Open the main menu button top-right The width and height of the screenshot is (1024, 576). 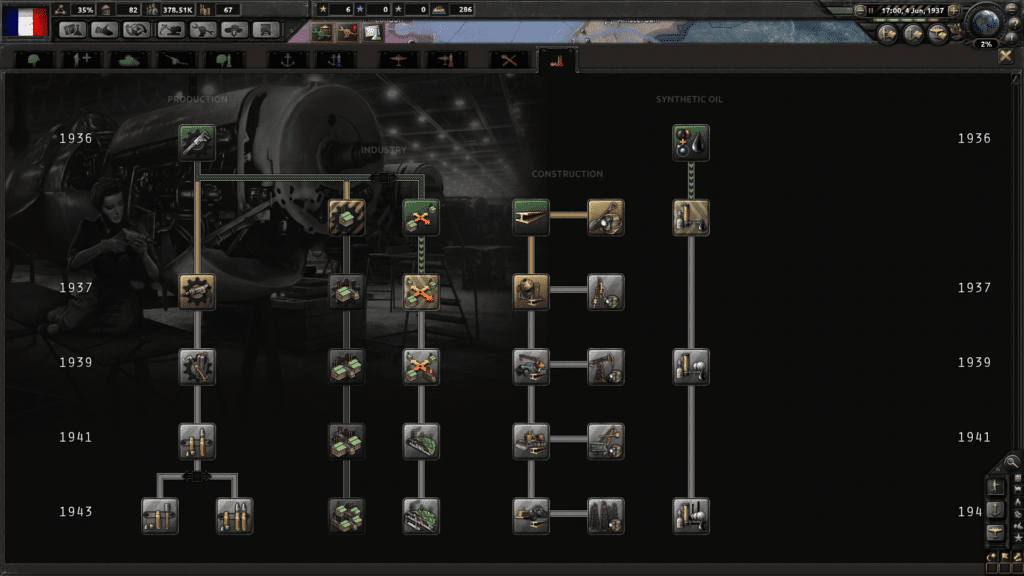pos(1013,9)
